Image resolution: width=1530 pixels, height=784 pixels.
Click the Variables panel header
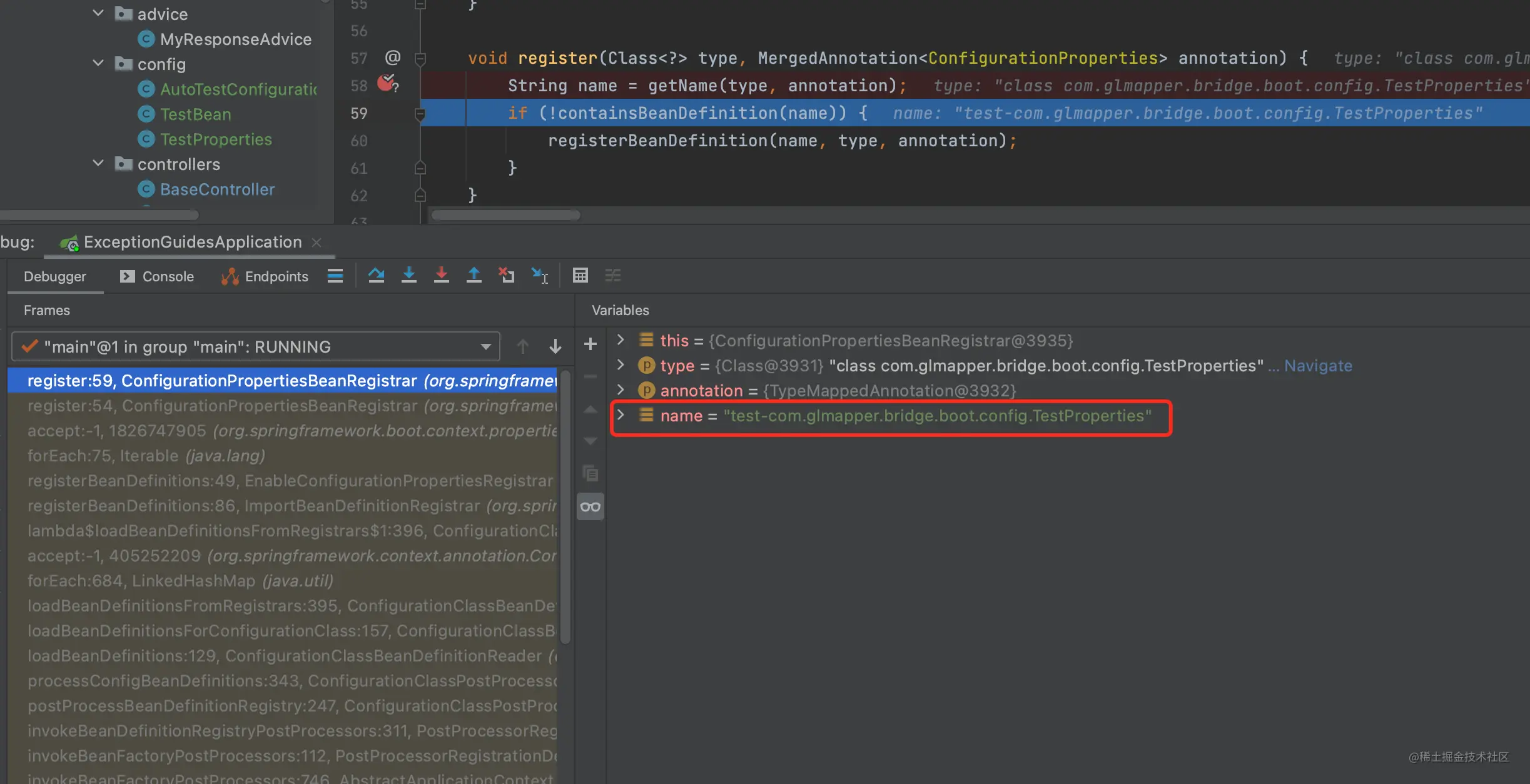click(x=621, y=310)
